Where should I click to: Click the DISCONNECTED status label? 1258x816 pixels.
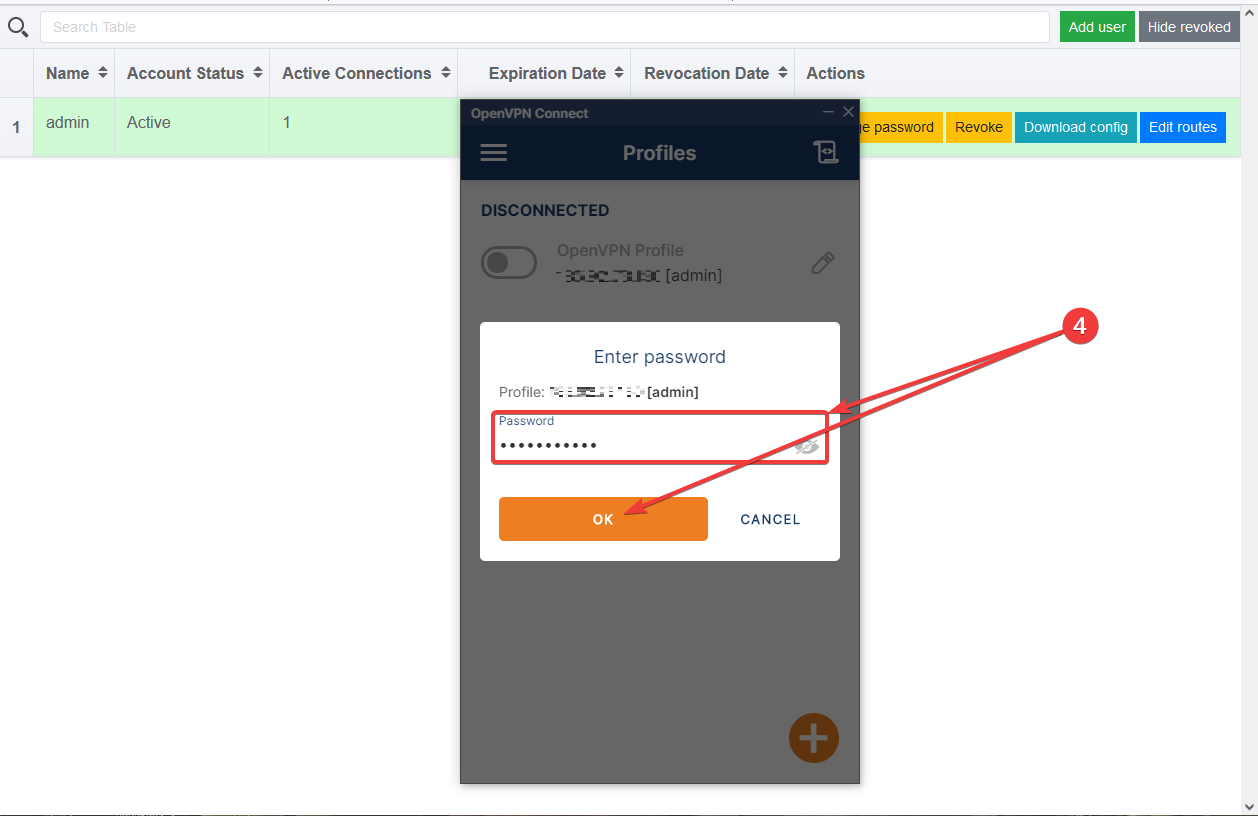545,210
